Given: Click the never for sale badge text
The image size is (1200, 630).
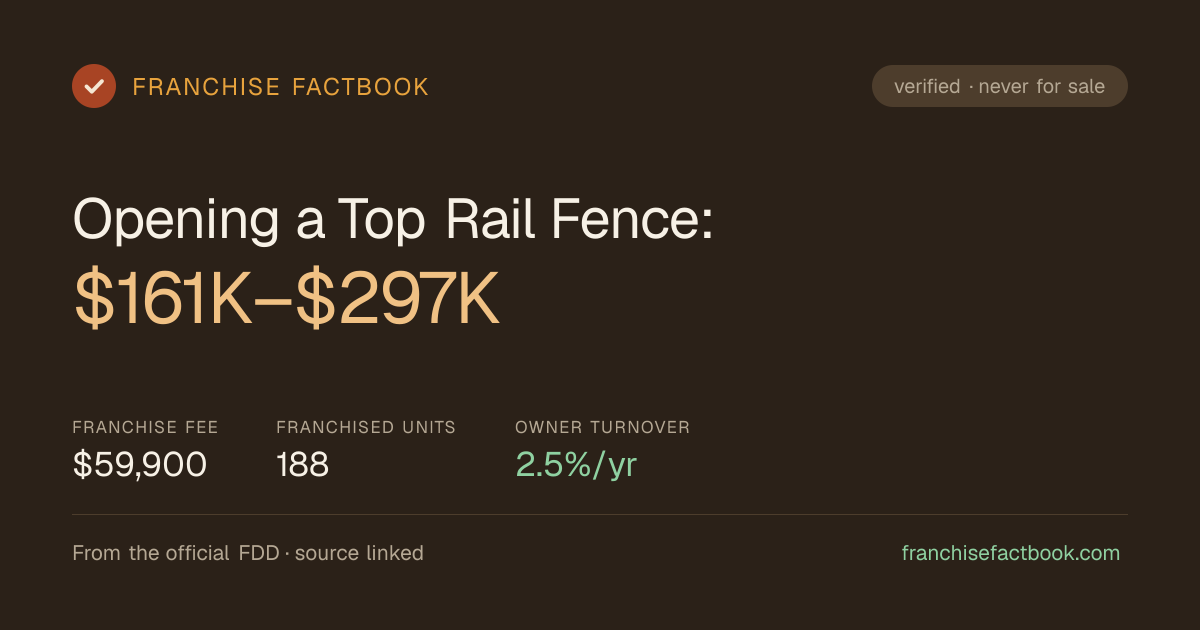Looking at the screenshot, I should [1042, 86].
